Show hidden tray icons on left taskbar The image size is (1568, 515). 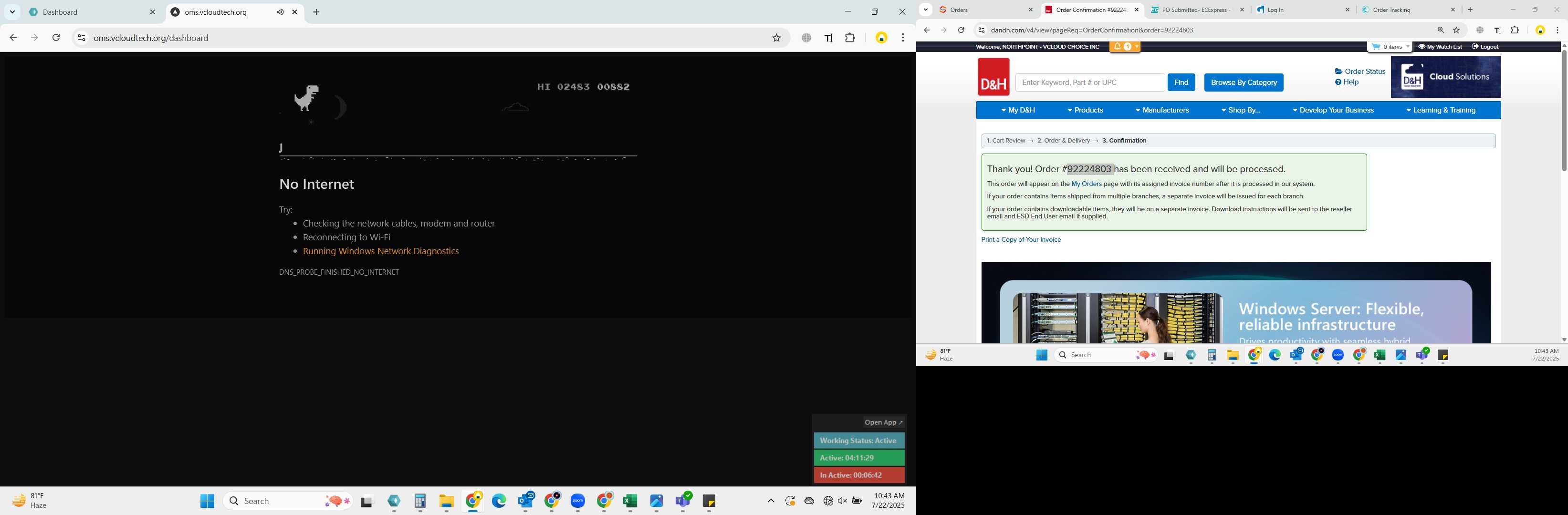tap(771, 501)
